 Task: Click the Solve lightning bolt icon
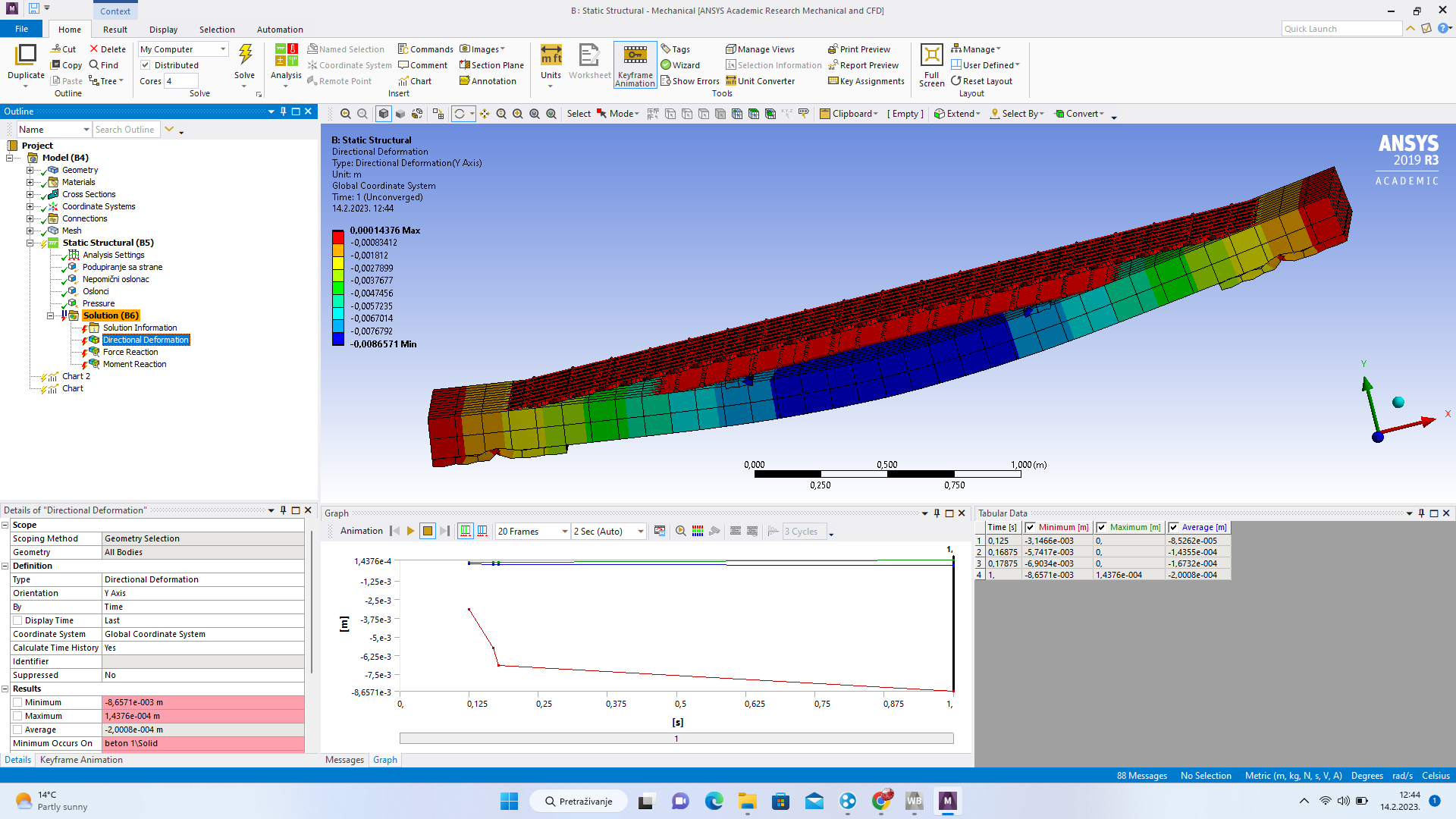click(x=245, y=55)
